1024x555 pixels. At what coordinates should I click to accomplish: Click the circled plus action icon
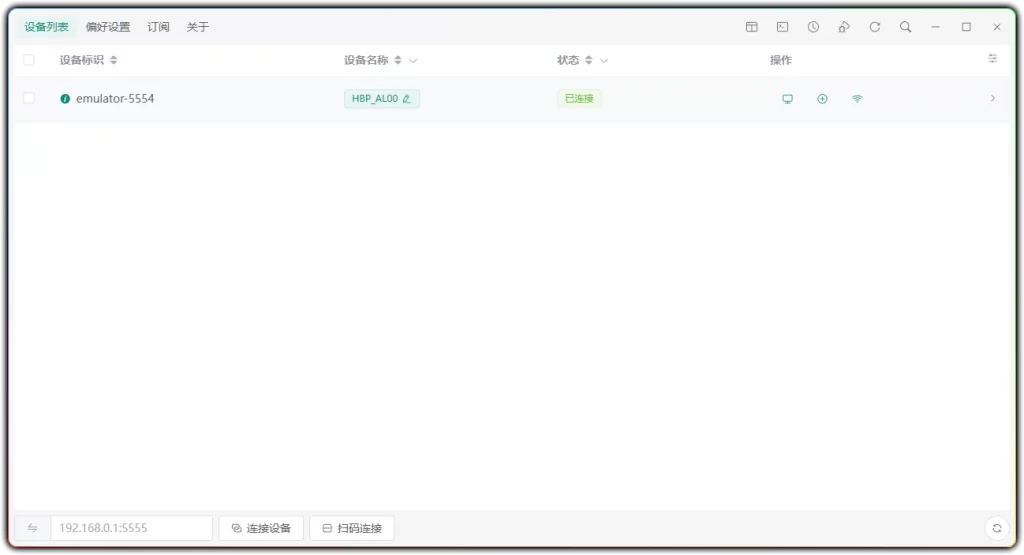[822, 99]
